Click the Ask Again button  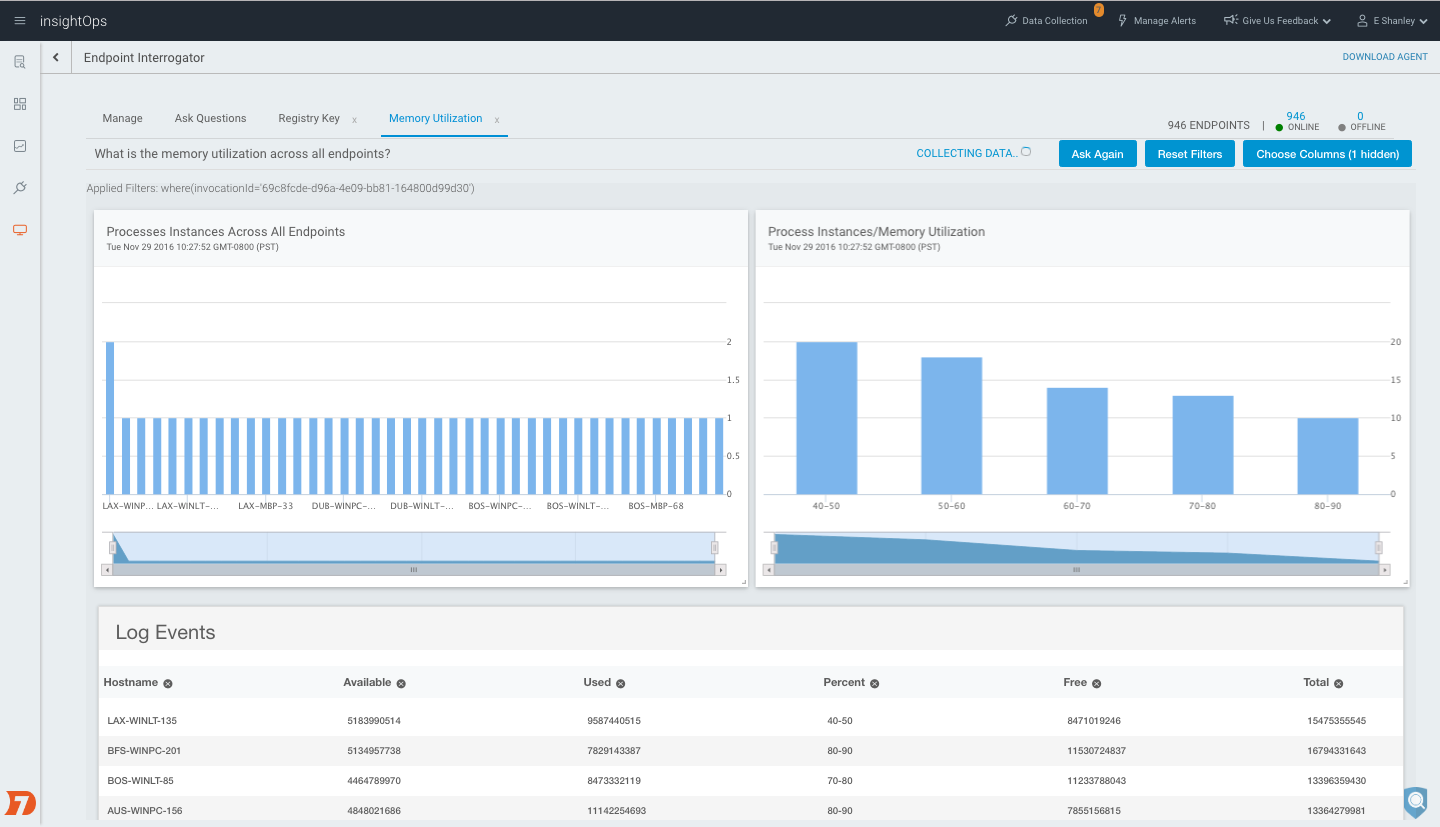[x=1097, y=154]
